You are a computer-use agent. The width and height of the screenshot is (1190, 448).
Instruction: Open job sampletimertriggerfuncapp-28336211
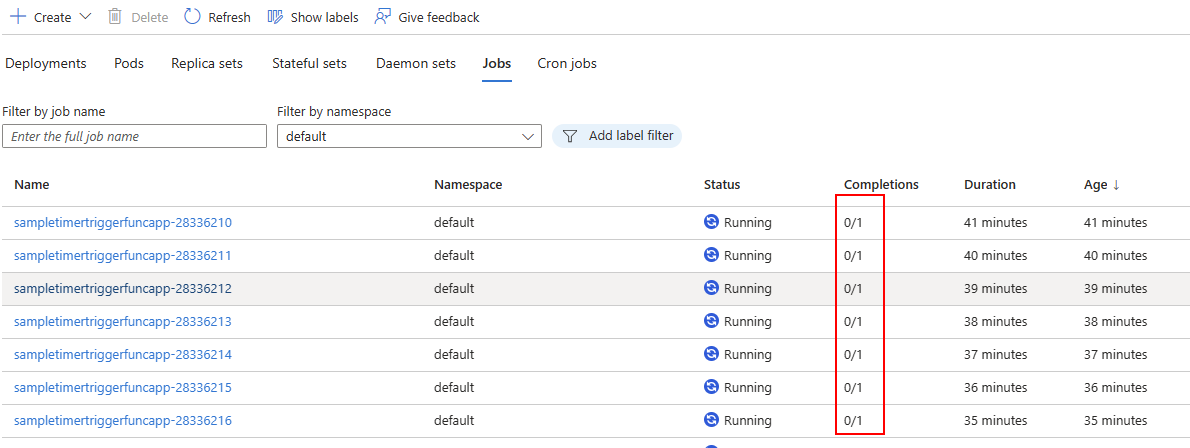pyautogui.click(x=123, y=255)
